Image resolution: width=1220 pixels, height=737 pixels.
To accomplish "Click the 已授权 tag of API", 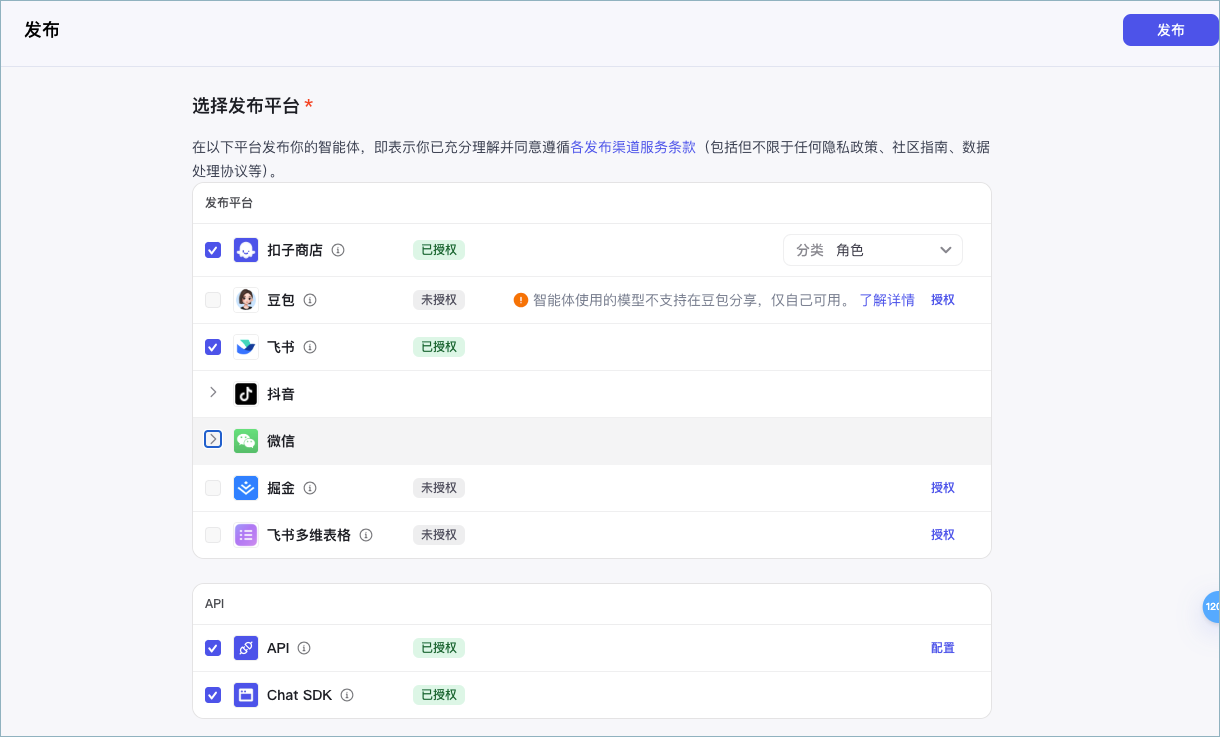I will (x=439, y=648).
